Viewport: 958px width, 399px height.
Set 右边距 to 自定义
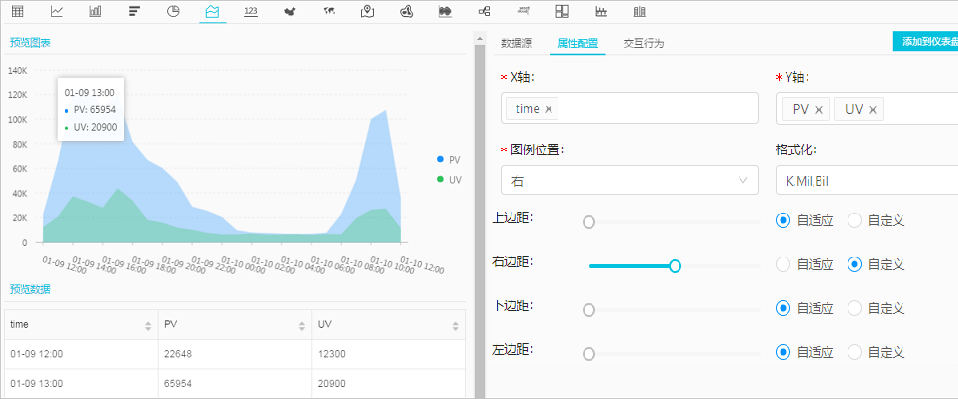coord(855,265)
